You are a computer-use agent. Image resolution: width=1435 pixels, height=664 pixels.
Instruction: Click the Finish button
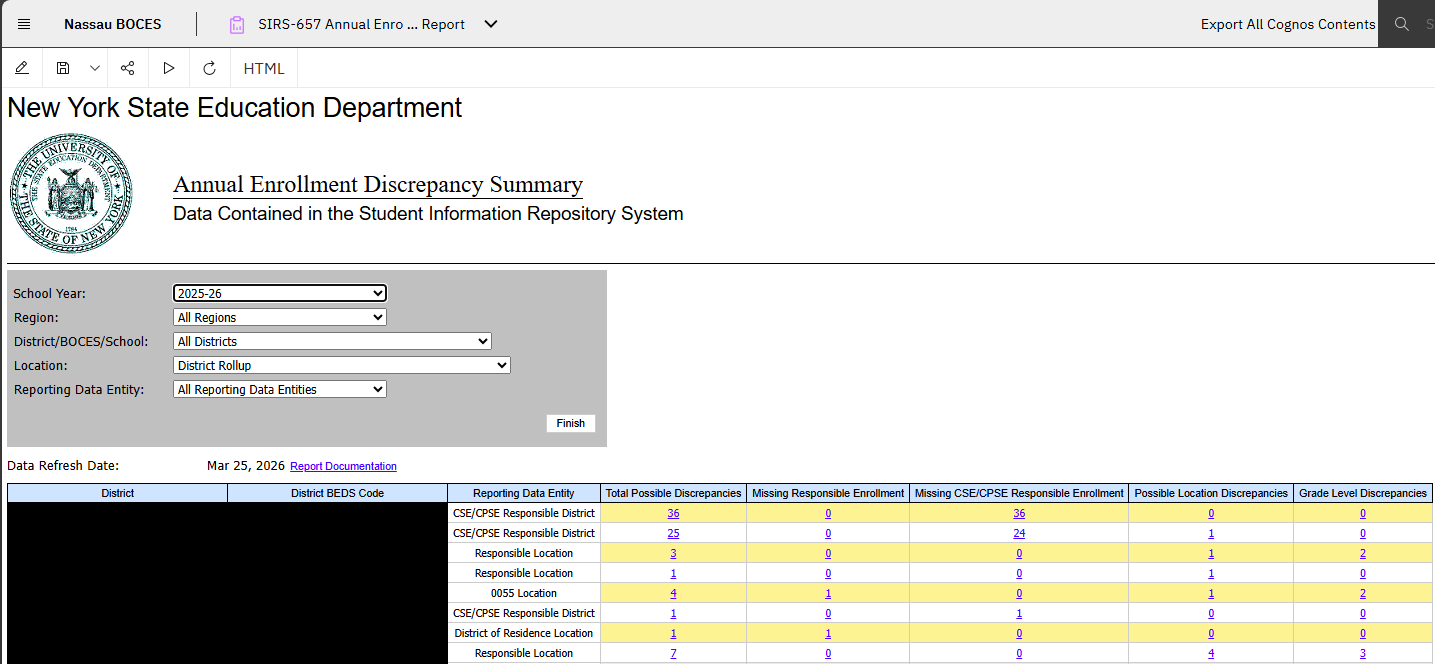[x=571, y=423]
